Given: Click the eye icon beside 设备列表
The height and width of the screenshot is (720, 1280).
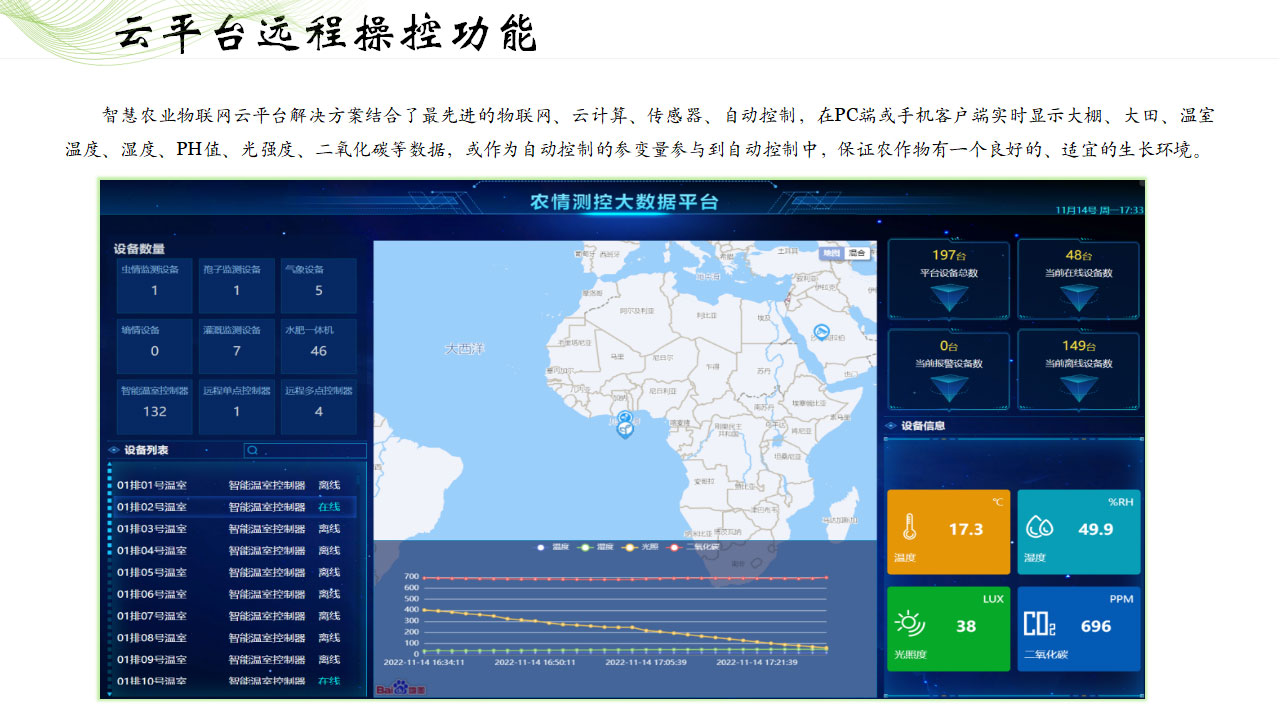Looking at the screenshot, I should click(x=114, y=450).
